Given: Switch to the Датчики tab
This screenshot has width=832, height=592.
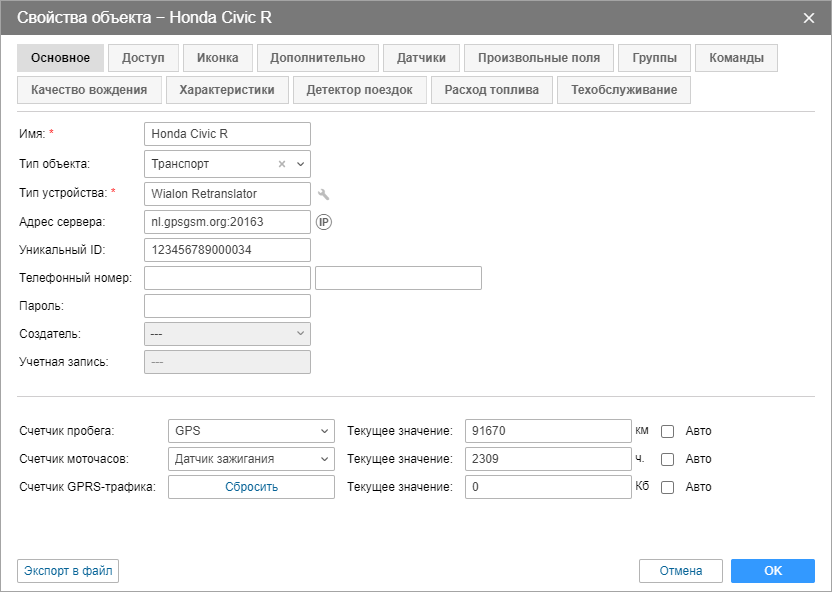Looking at the screenshot, I should point(421,58).
